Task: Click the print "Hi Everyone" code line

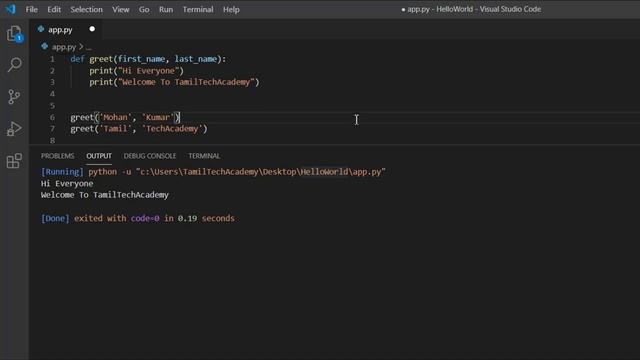Action: tap(136, 71)
